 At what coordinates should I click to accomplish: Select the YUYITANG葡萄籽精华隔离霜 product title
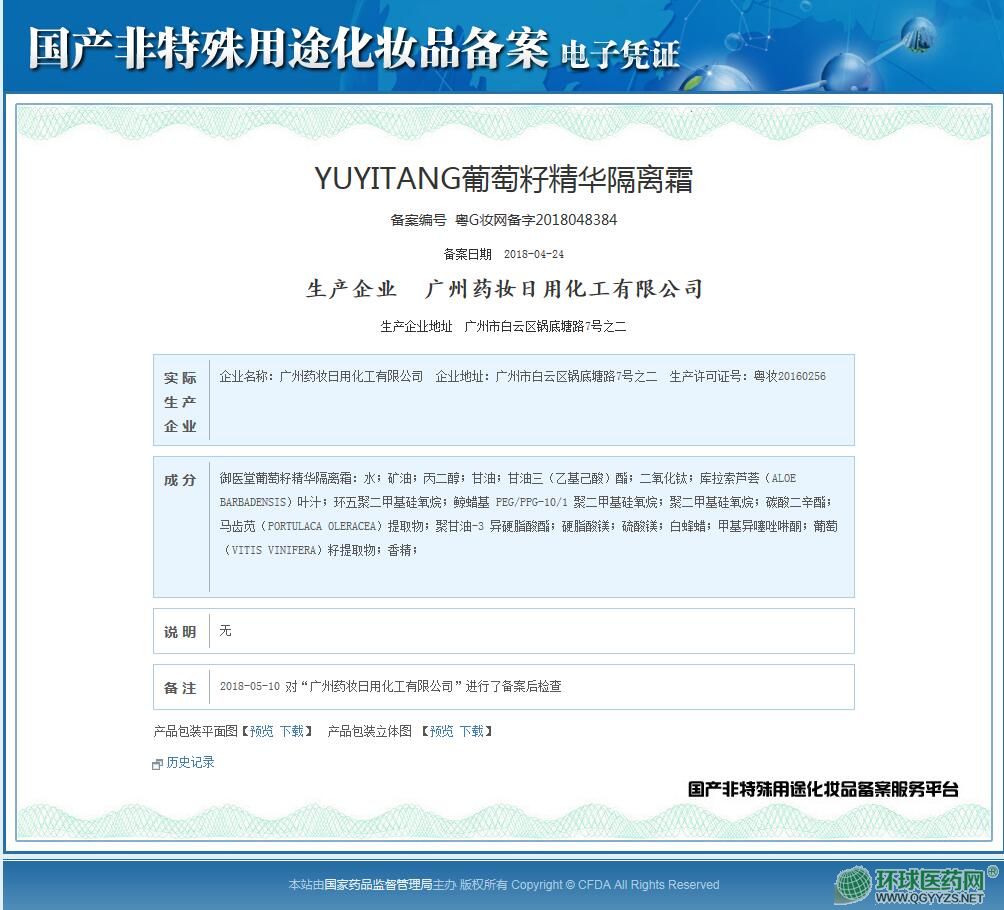point(503,179)
